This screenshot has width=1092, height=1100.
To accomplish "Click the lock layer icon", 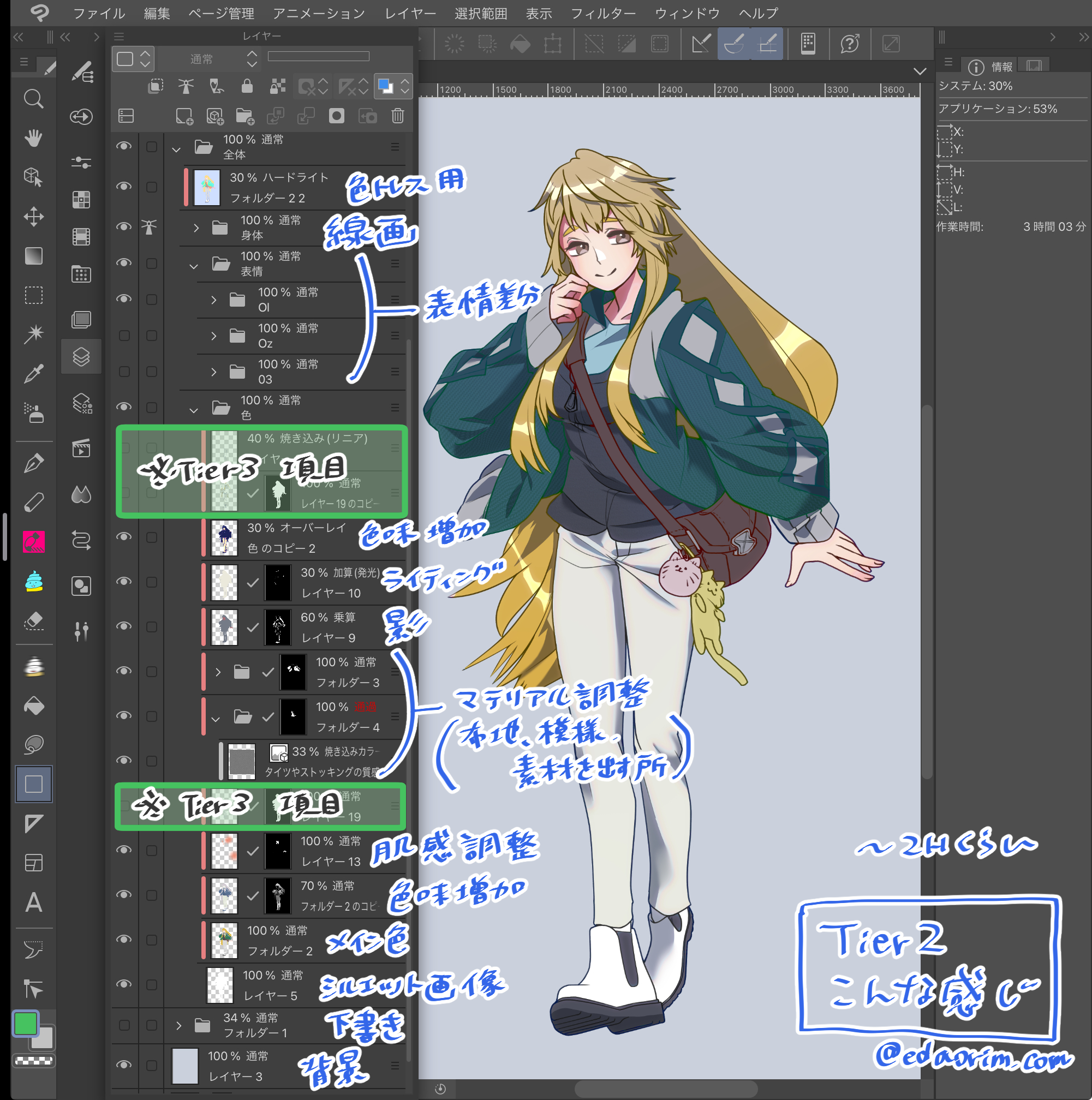I will pos(247,86).
